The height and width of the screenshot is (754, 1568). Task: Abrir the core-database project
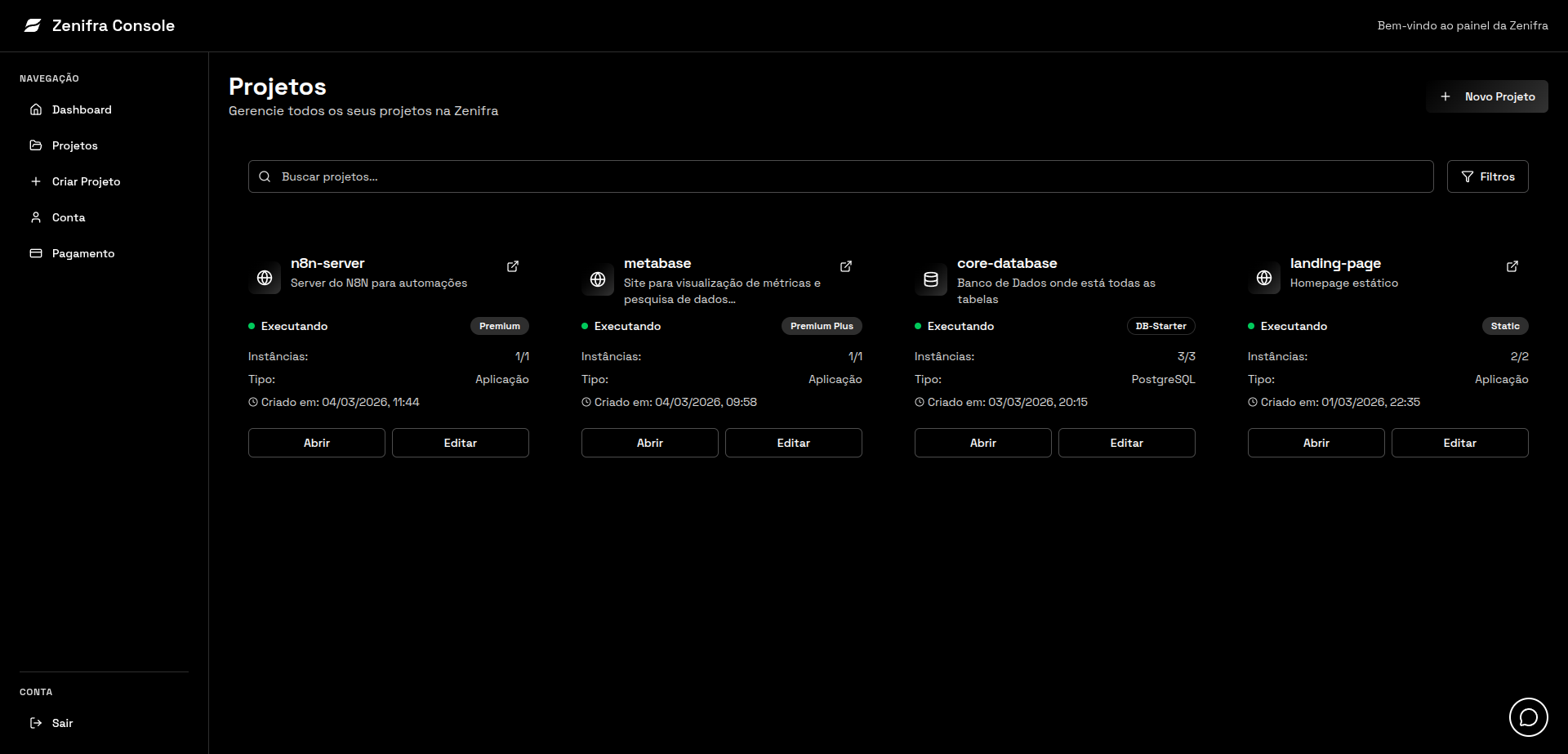(982, 442)
